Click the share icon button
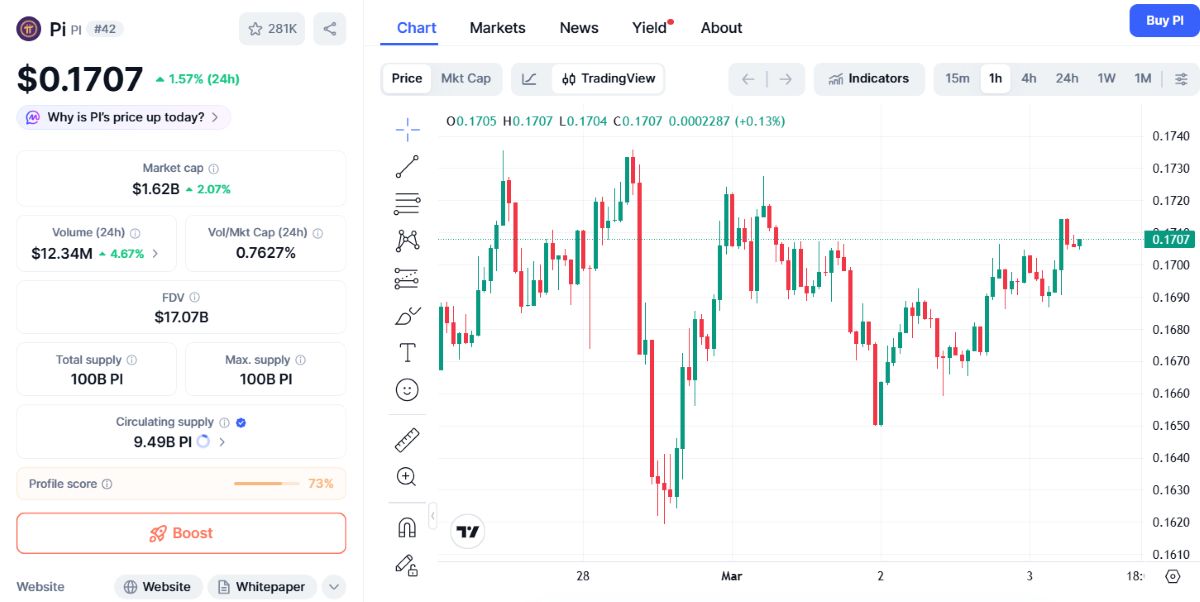1200x602 pixels. 330,29
